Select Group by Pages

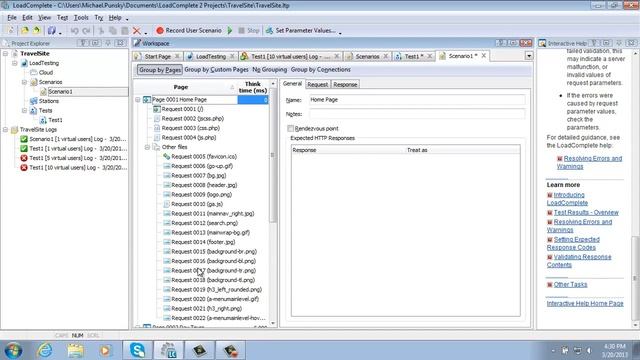pyautogui.click(x=160, y=70)
